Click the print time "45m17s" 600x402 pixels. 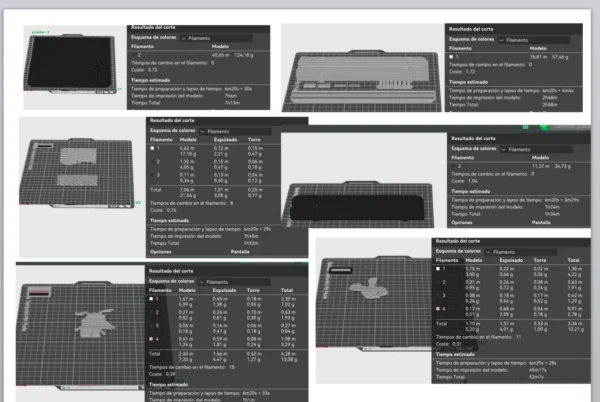538,370
